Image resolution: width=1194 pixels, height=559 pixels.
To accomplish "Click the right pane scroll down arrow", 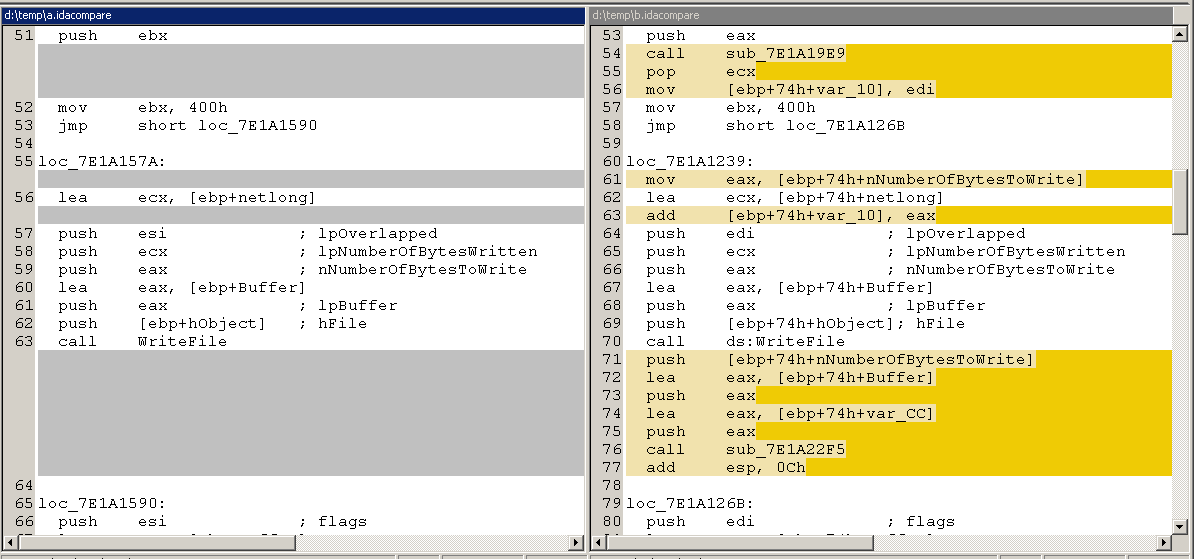I will point(1180,525).
